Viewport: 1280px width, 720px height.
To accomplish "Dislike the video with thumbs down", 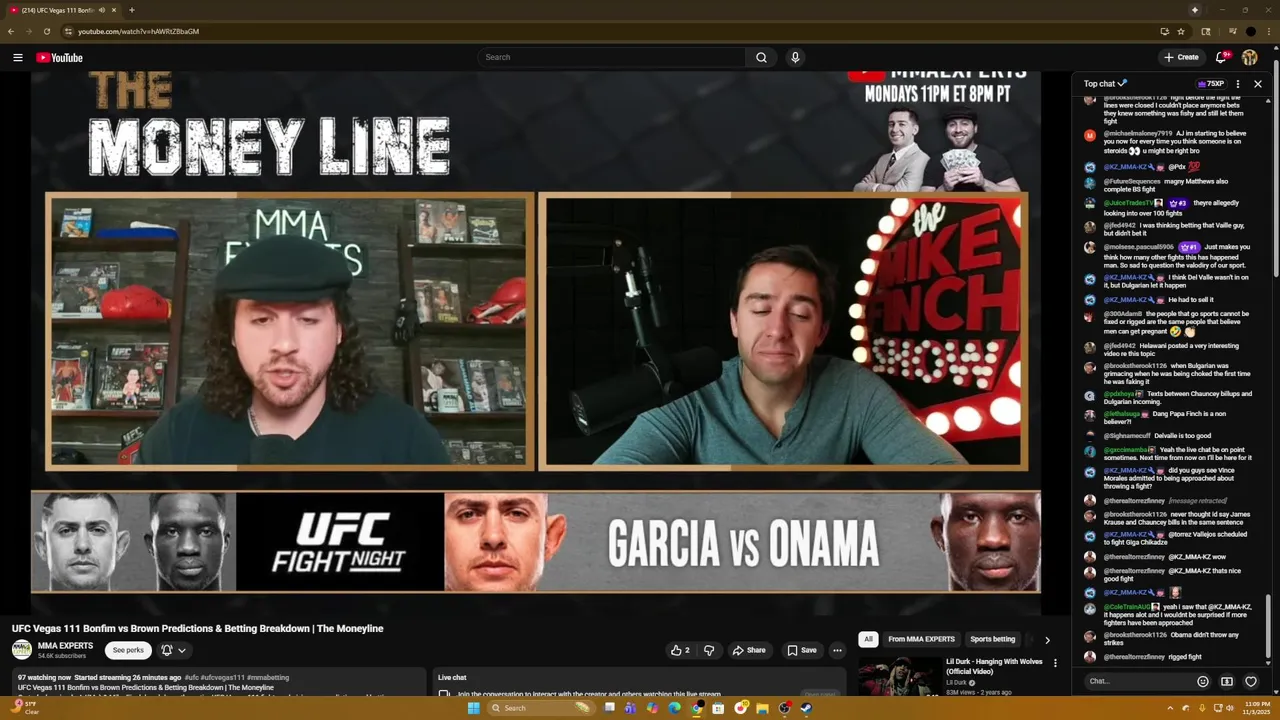I will tap(709, 650).
